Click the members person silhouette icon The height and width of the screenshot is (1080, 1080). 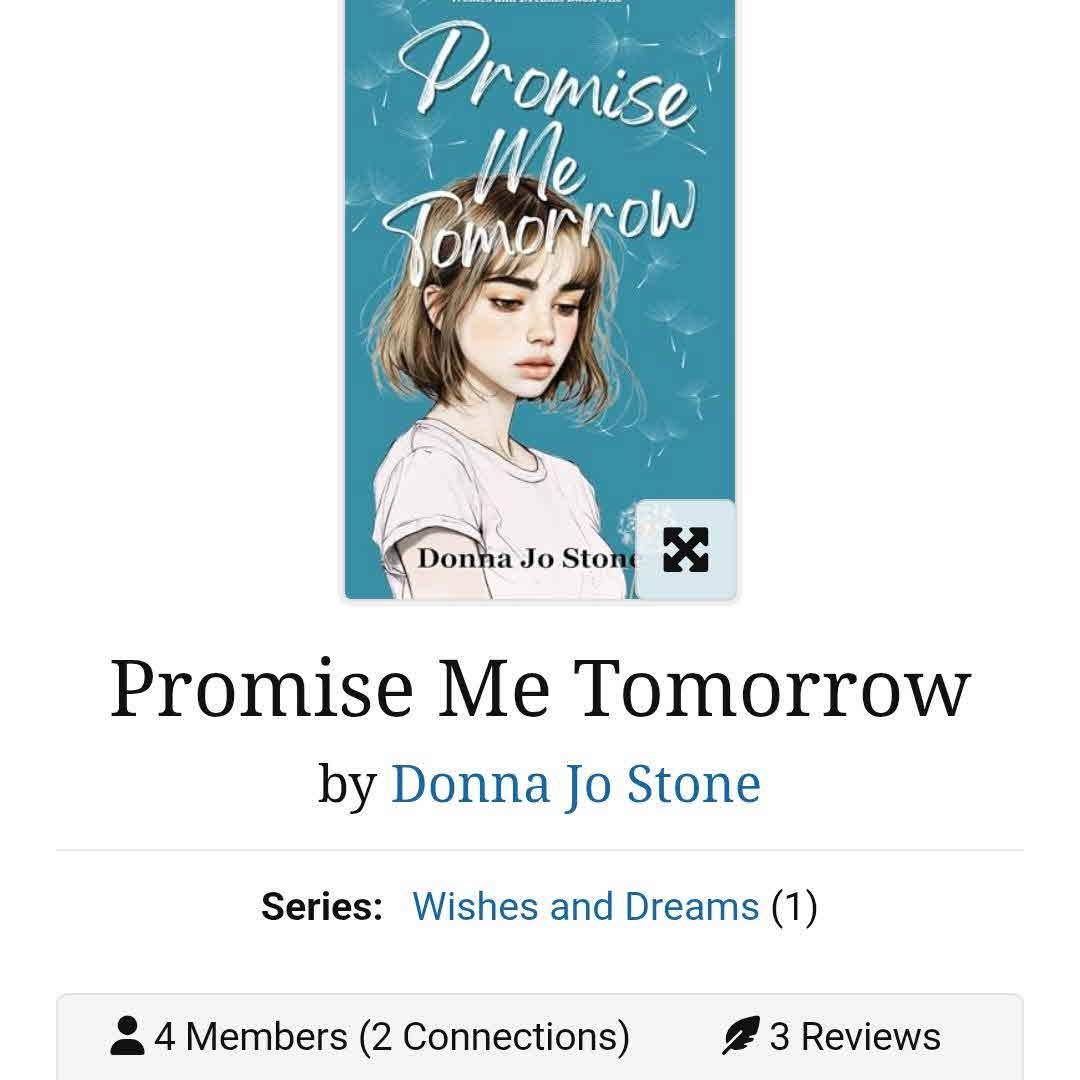pos(127,1035)
